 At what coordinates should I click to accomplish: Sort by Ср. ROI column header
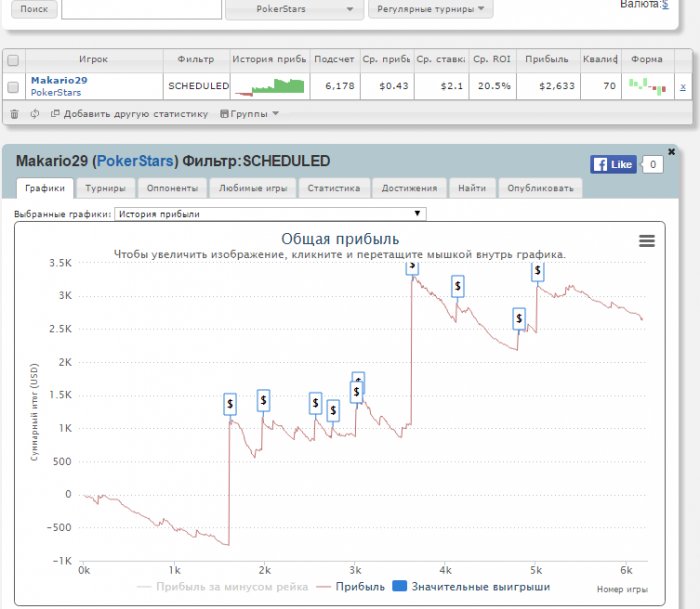coord(492,59)
